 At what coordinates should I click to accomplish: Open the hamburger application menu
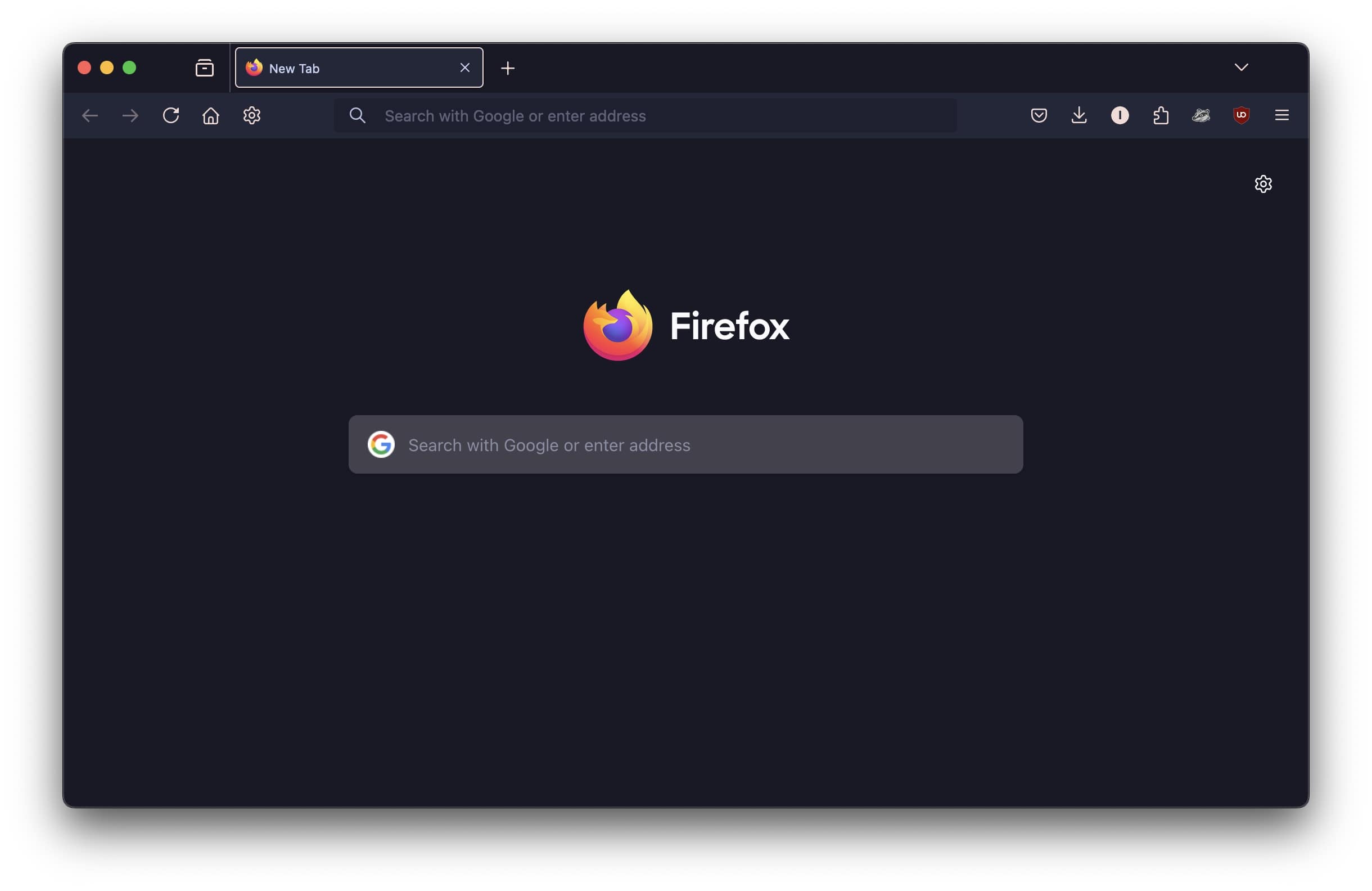click(1281, 115)
